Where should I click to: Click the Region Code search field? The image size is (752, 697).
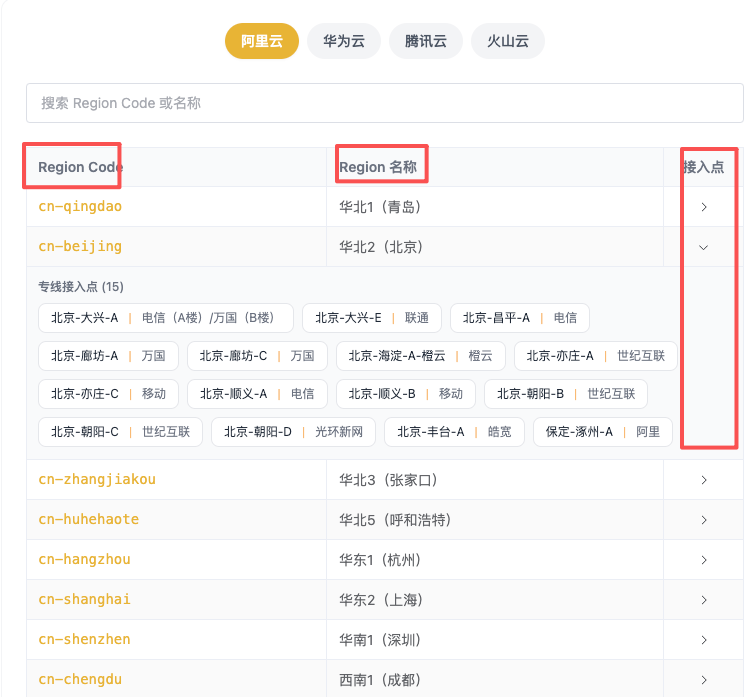pyautogui.click(x=384, y=103)
